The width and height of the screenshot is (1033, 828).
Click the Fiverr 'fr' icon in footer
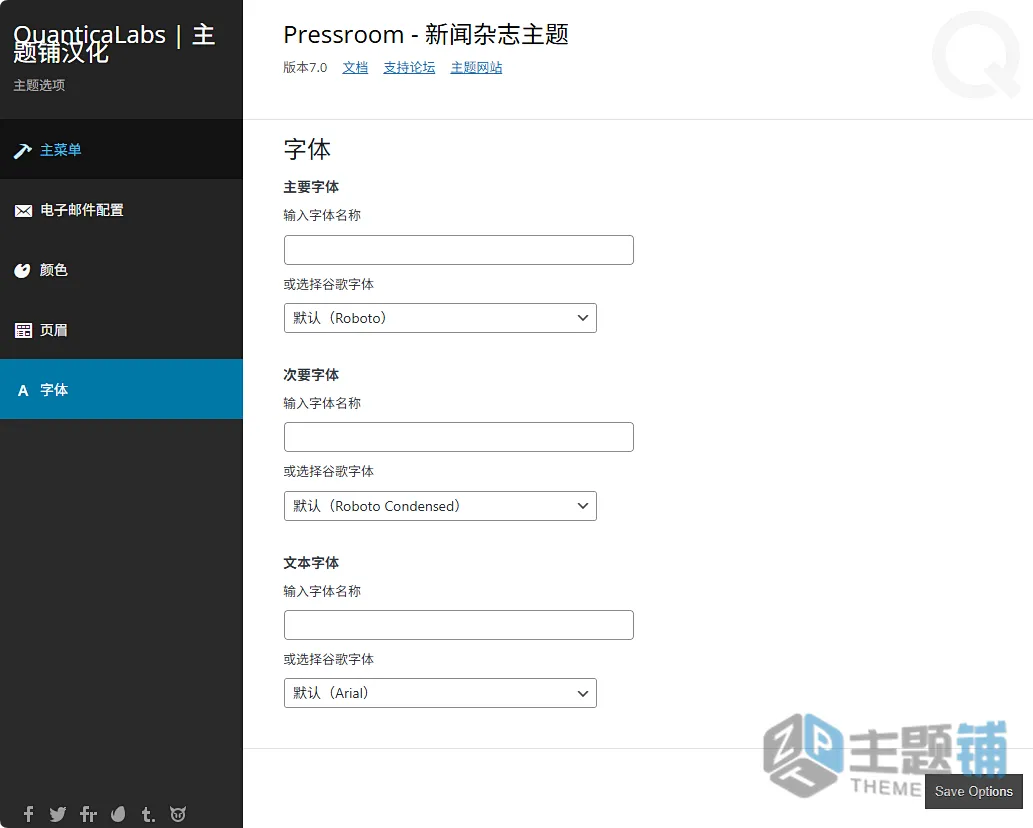88,814
